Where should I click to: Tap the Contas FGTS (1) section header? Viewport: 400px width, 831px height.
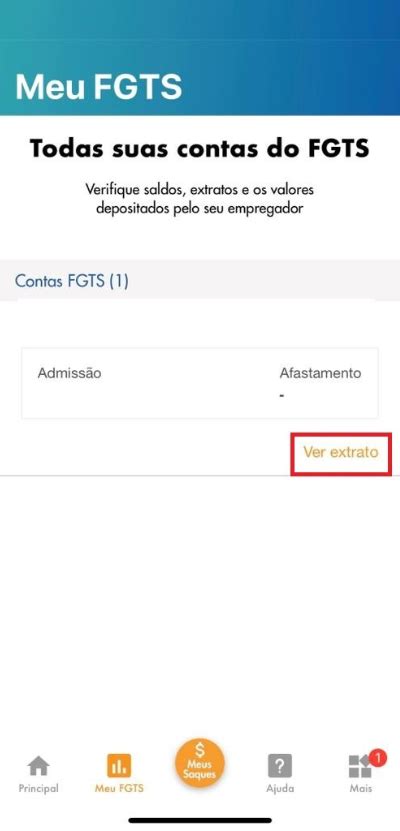tap(72, 281)
